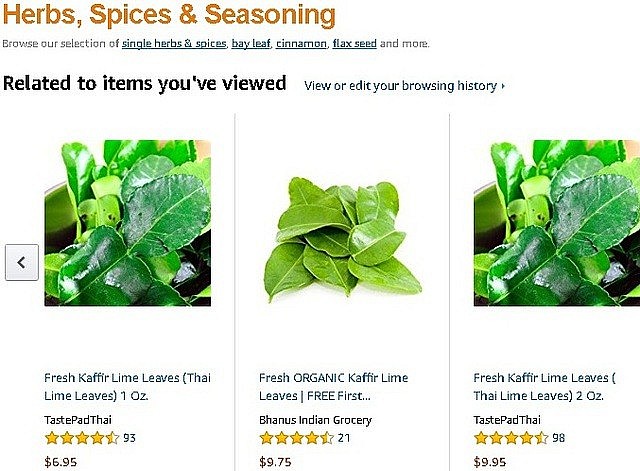Viewport: 640px width, 471px height.
Task: Click the previous carousel arrow button
Action: (21, 262)
